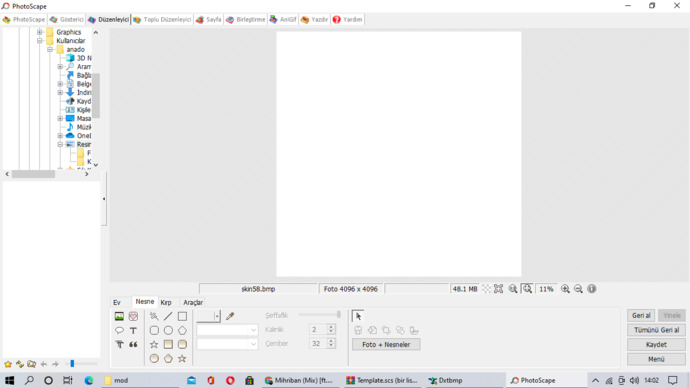Select the outline pentagon shape tool
This screenshot has width=690, height=388.
point(182,330)
